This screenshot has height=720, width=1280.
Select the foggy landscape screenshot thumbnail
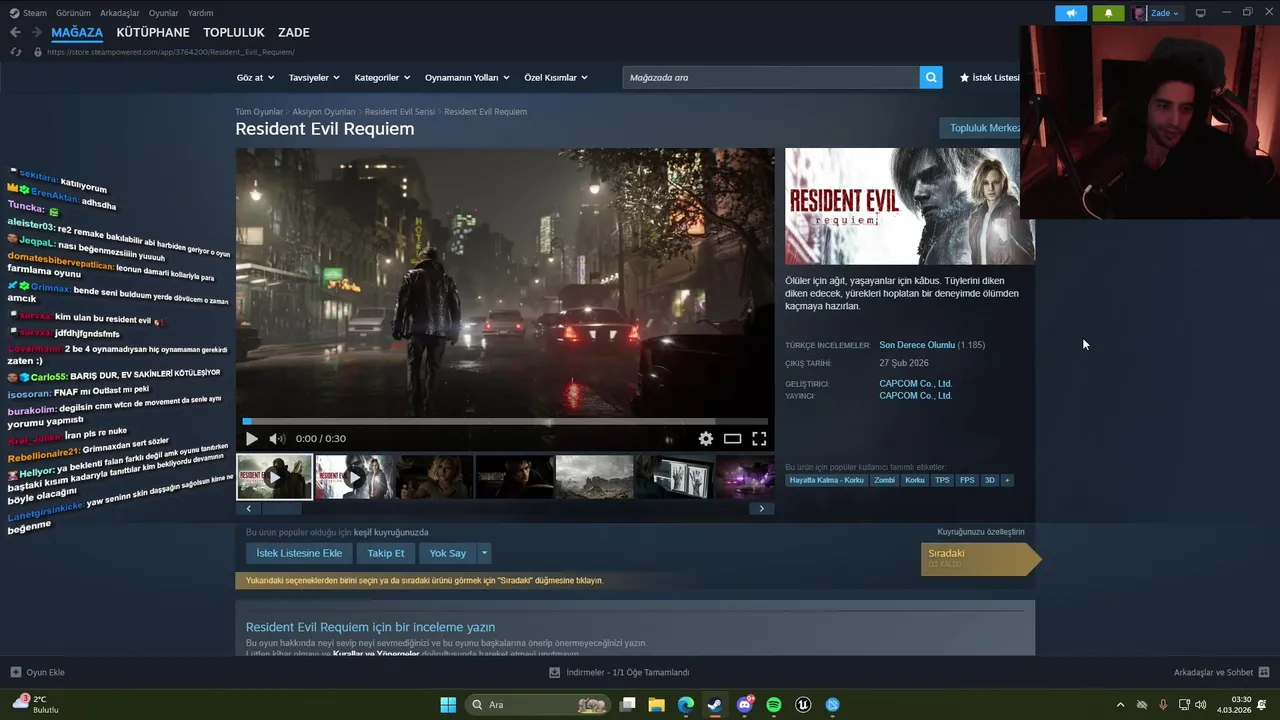[x=594, y=477]
